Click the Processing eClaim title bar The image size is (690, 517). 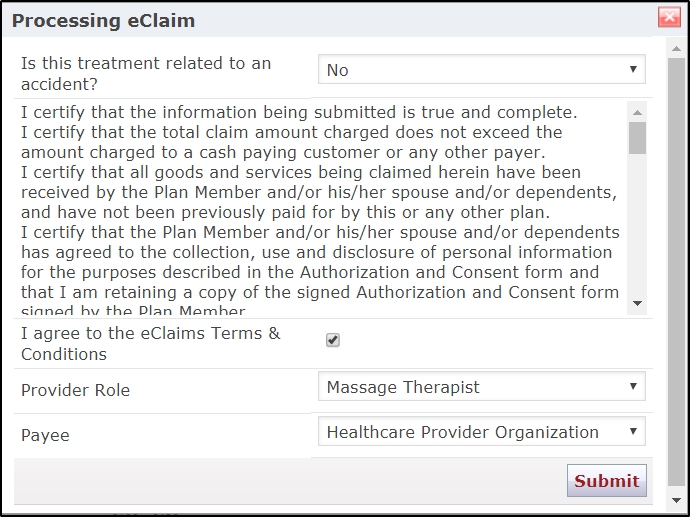click(330, 20)
